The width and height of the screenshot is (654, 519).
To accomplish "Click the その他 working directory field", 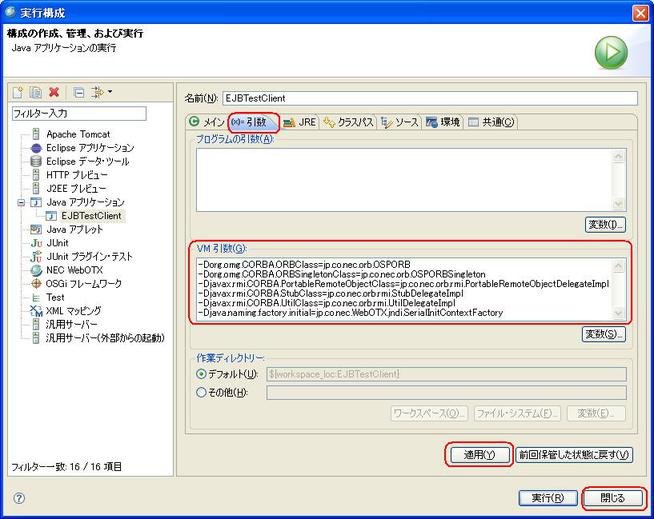I will [x=446, y=392].
